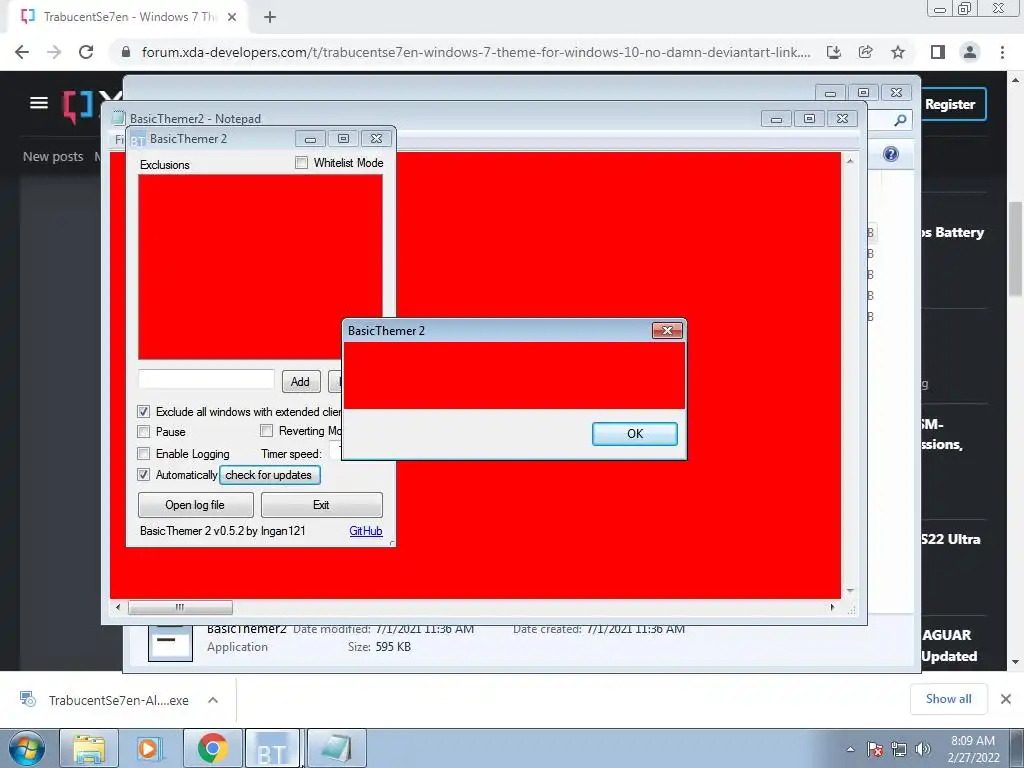Click the Add exclusion button

click(x=300, y=381)
